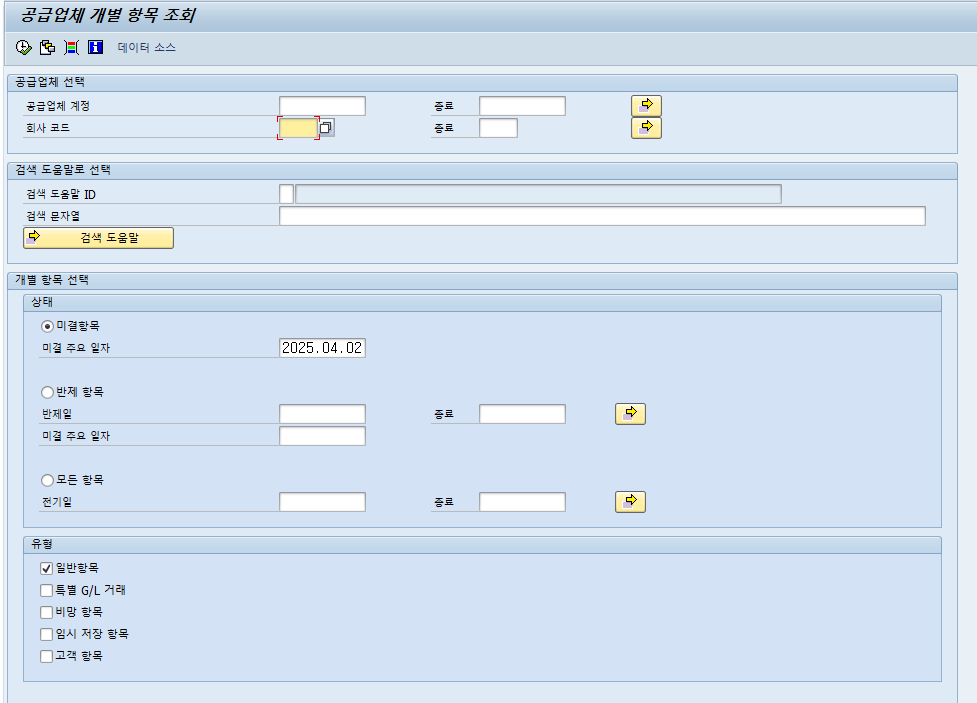Click the 전기일 종료 input field
The height and width of the screenshot is (703, 977).
point(522,502)
